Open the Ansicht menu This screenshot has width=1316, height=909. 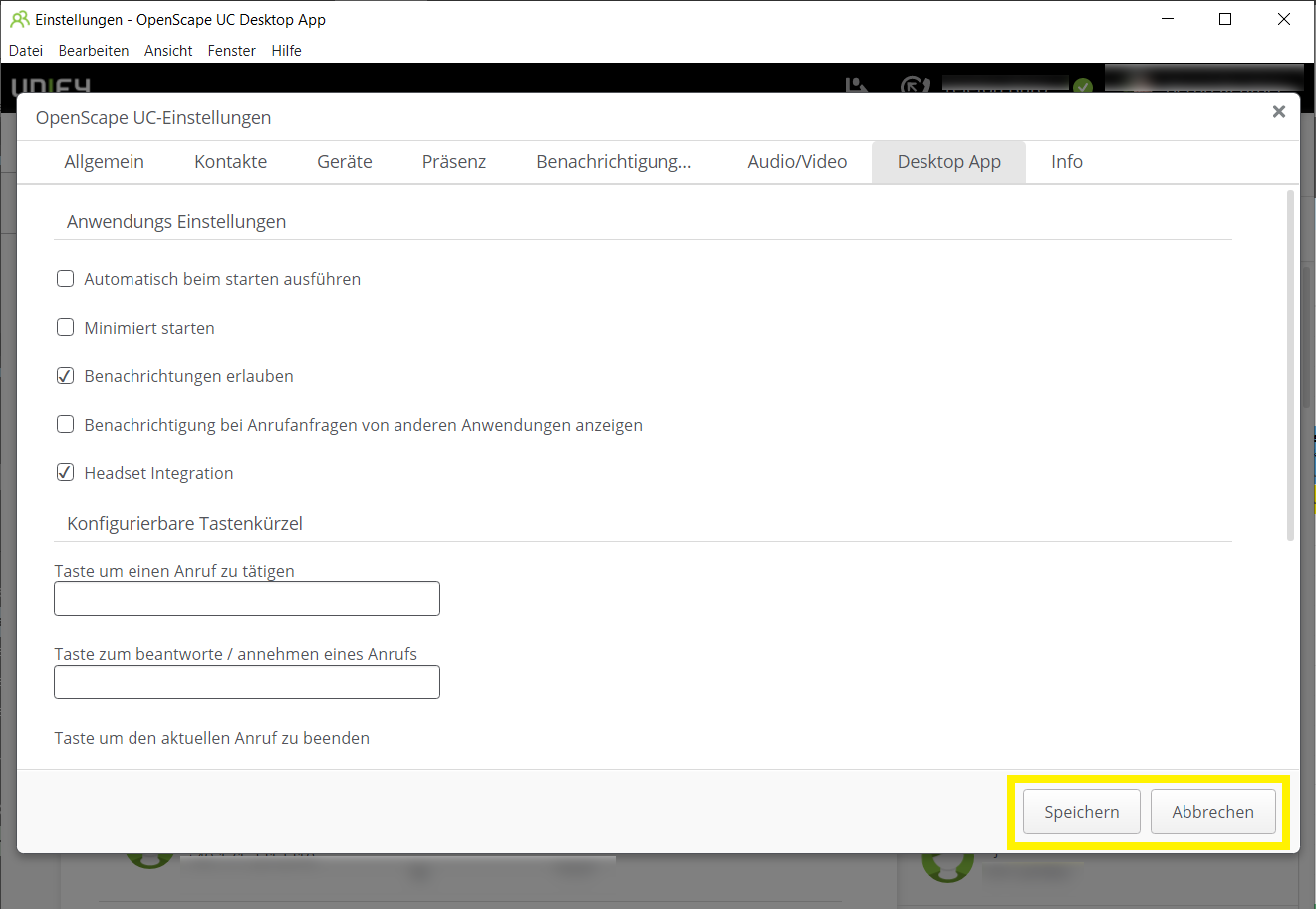[168, 51]
